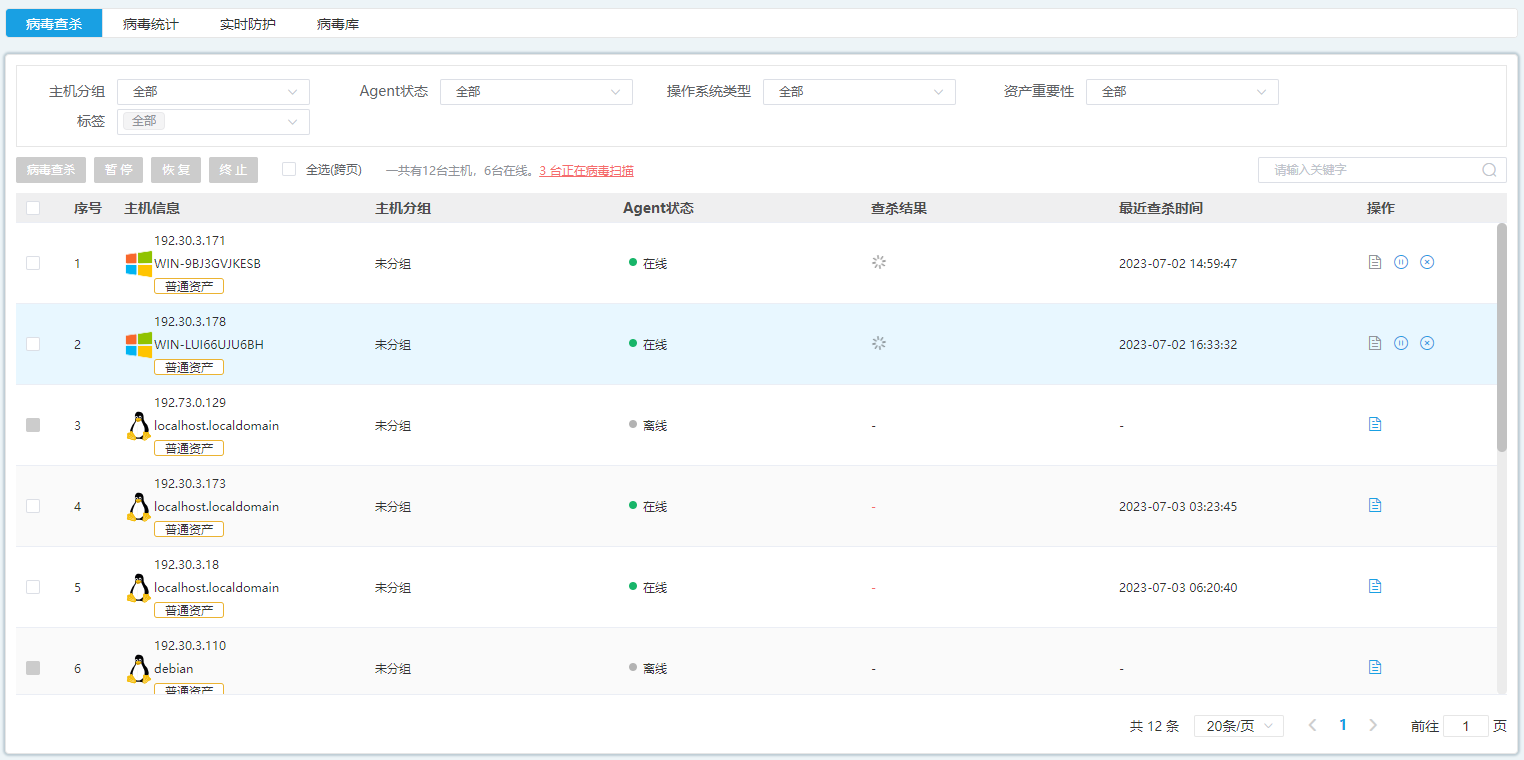Image resolution: width=1524 pixels, height=760 pixels.
Task: View report icon for host 192.73.0.129
Action: (x=1375, y=424)
